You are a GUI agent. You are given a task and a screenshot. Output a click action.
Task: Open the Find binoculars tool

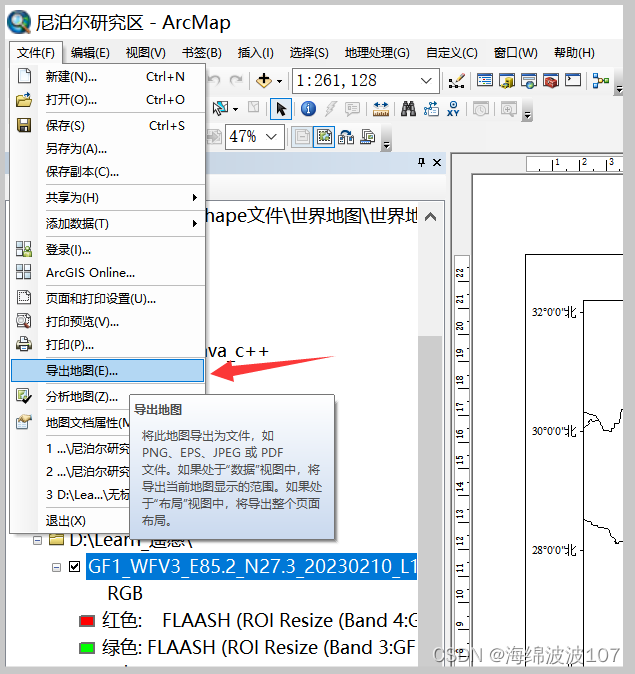click(x=408, y=109)
